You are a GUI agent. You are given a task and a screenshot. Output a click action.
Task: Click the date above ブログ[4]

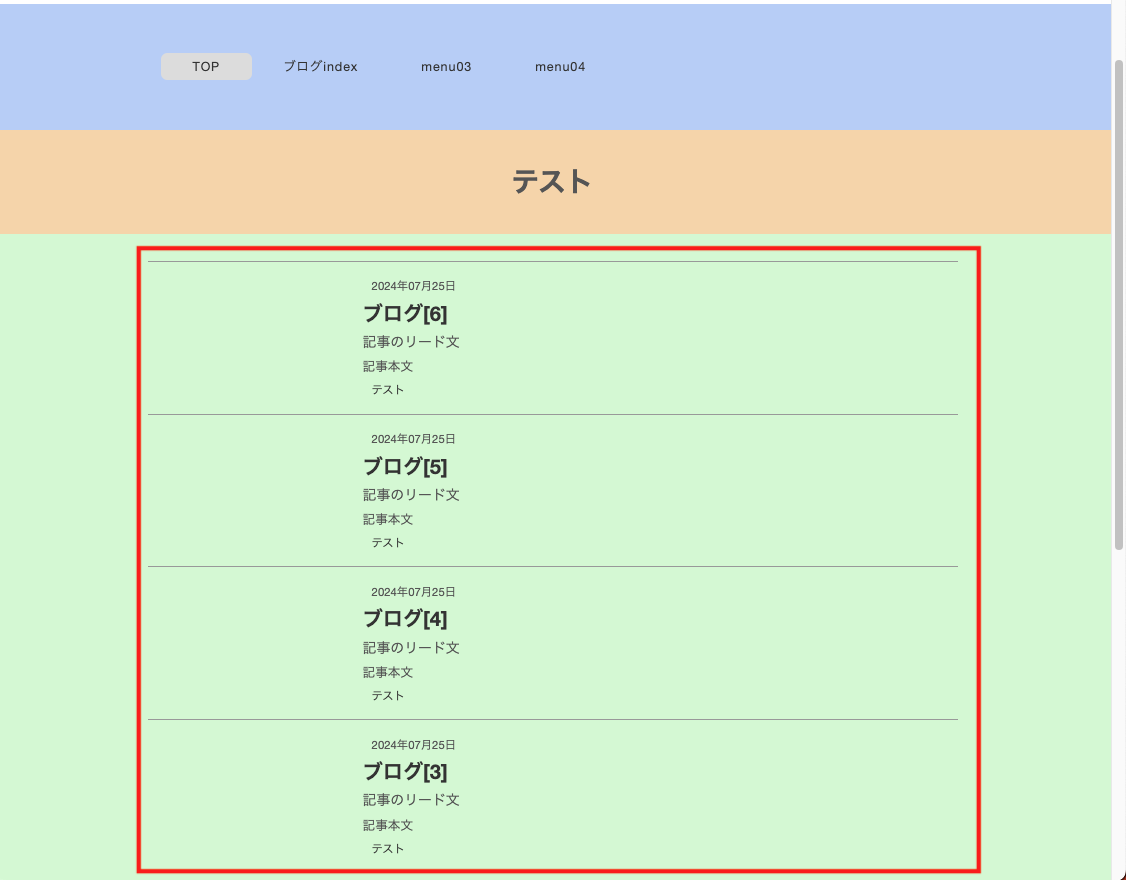click(413, 592)
